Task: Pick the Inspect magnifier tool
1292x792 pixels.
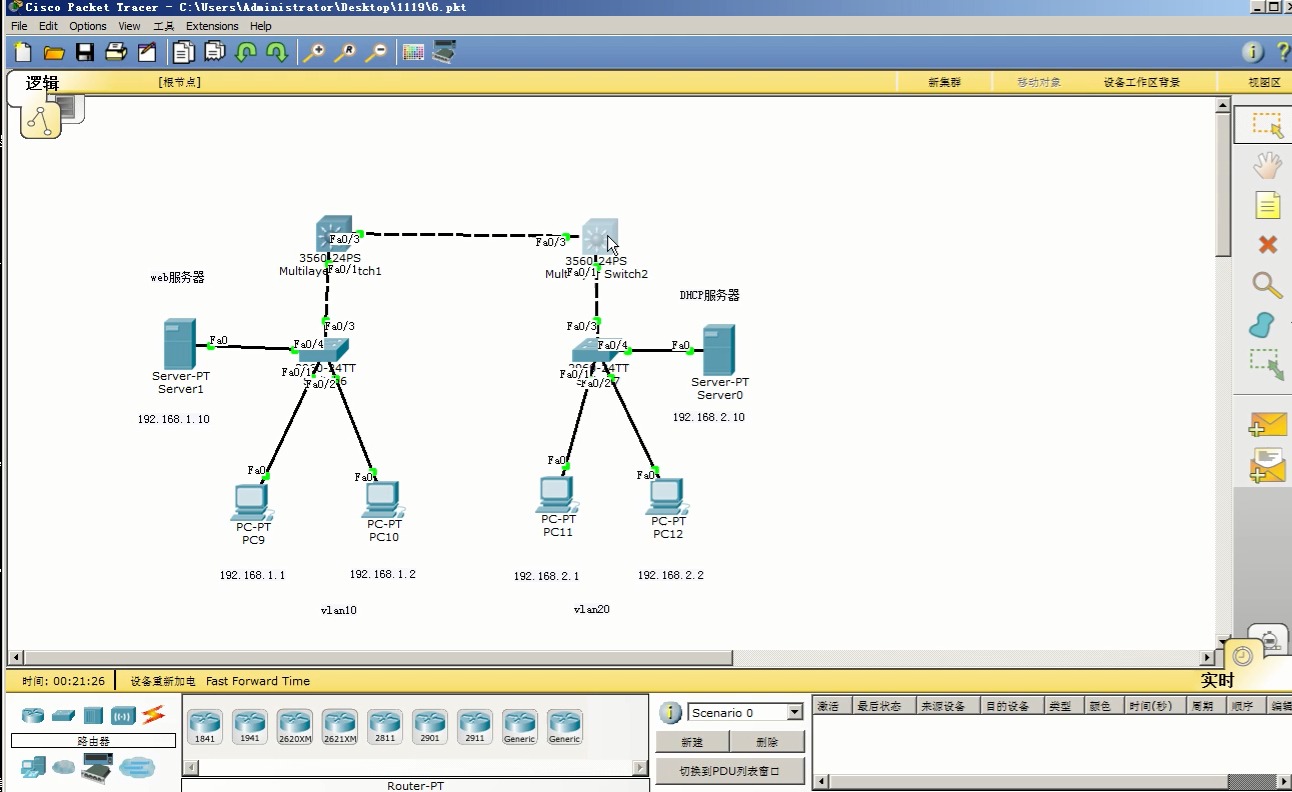Action: tap(1267, 285)
